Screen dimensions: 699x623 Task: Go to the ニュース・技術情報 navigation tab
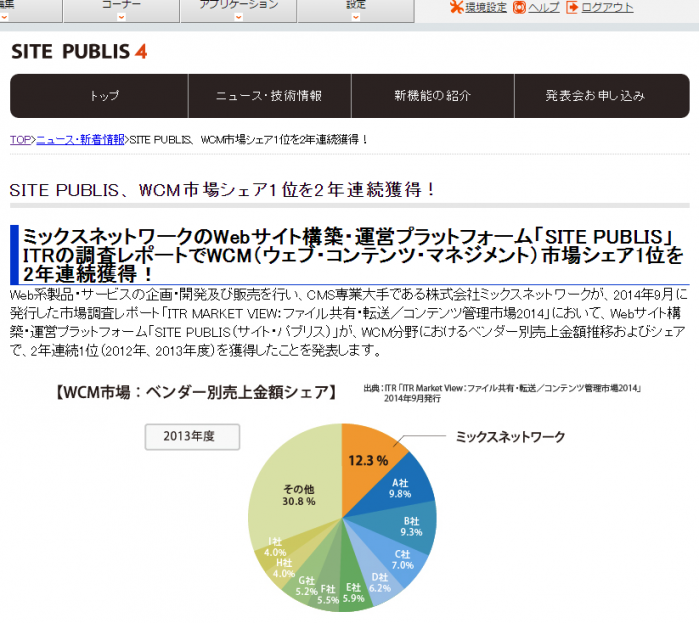click(x=270, y=96)
